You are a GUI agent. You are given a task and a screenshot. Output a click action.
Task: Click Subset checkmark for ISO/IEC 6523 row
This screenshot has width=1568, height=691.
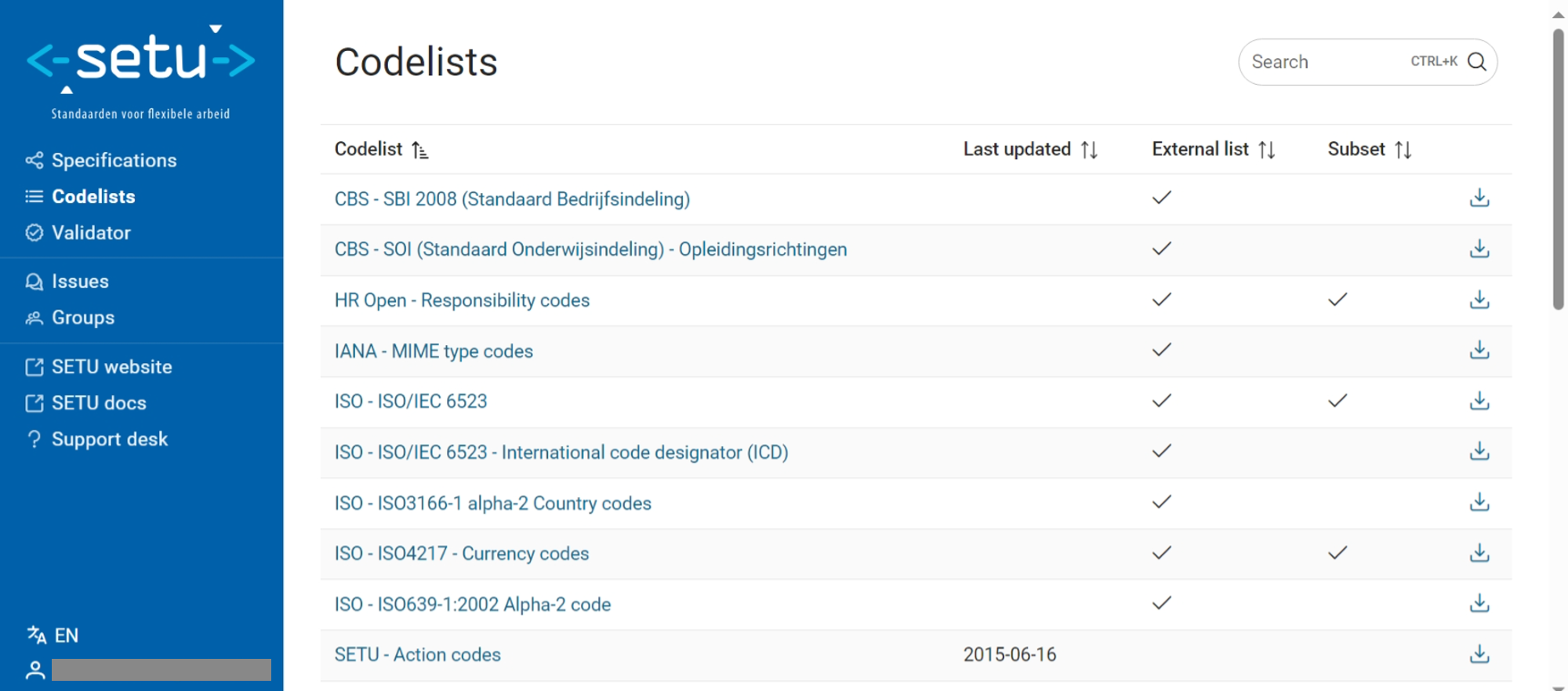(1338, 401)
